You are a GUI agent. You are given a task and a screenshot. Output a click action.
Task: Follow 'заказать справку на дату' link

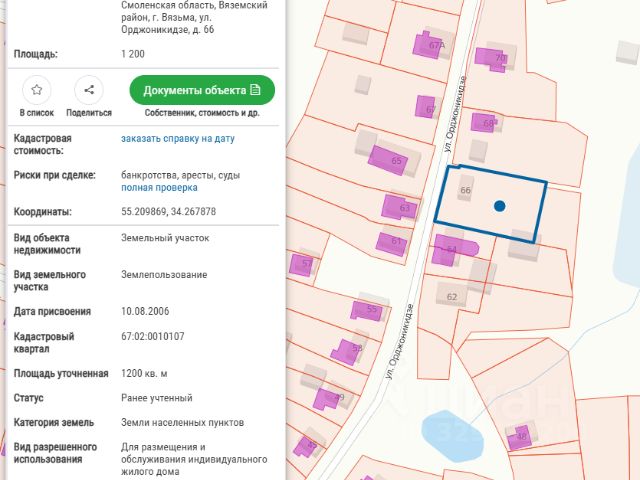(178, 138)
